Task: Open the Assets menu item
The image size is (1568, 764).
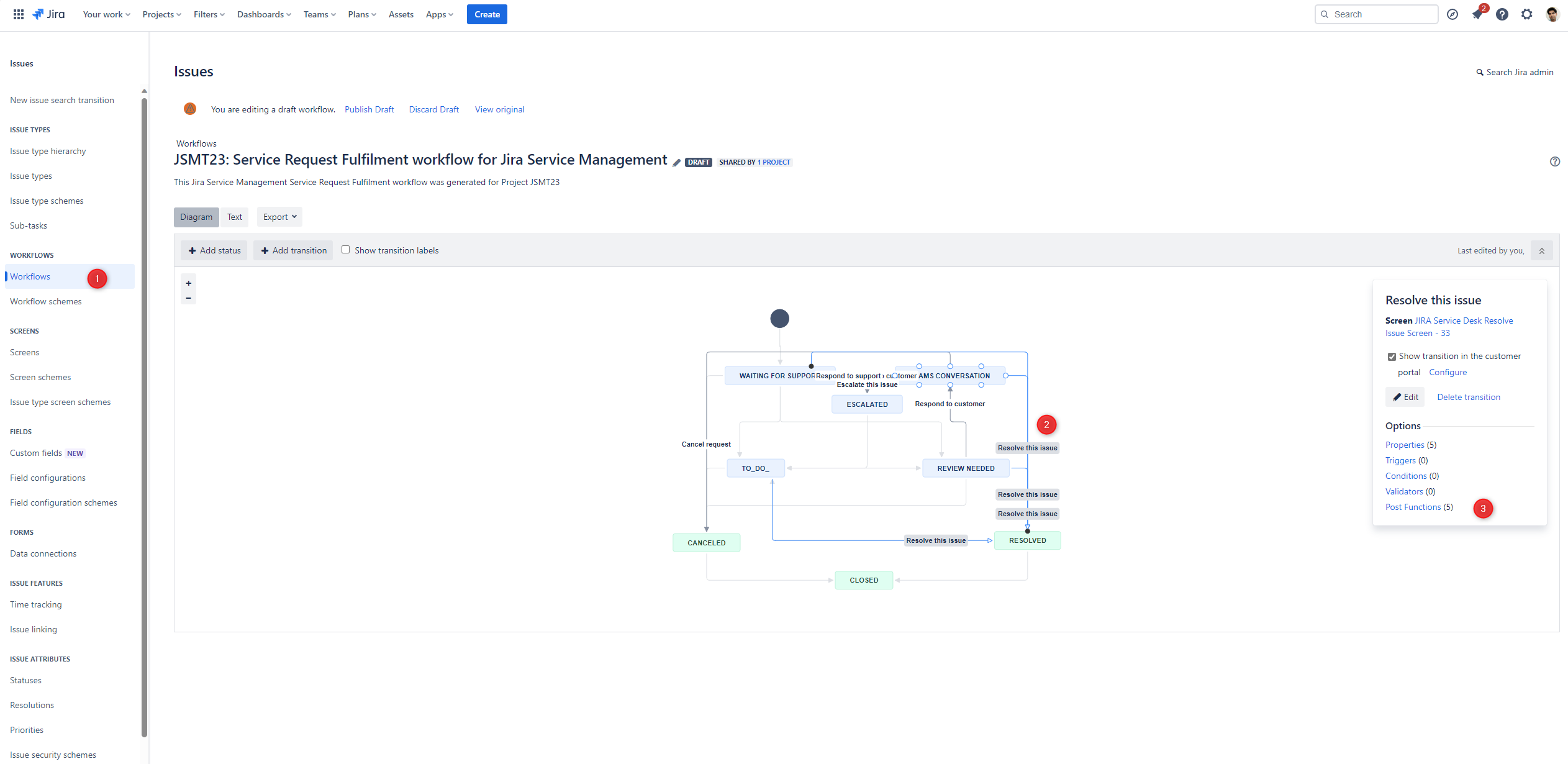Action: (x=401, y=14)
